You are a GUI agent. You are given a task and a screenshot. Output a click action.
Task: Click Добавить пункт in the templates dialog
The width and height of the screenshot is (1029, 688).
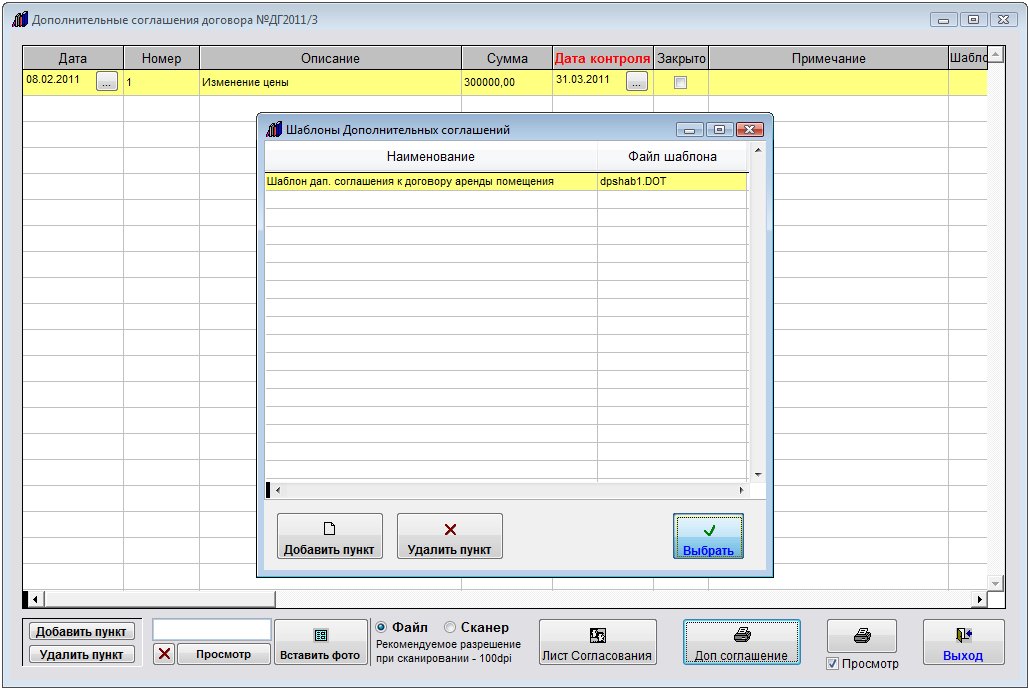point(329,536)
